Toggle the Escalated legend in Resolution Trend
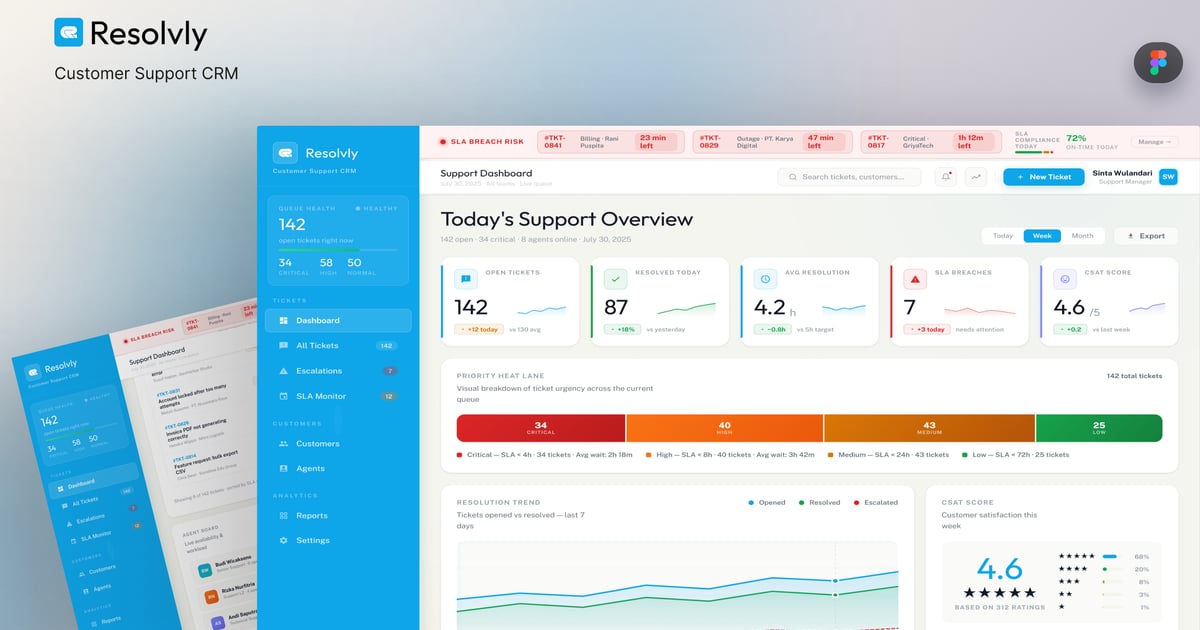Image resolution: width=1200 pixels, height=630 pixels. tap(877, 502)
